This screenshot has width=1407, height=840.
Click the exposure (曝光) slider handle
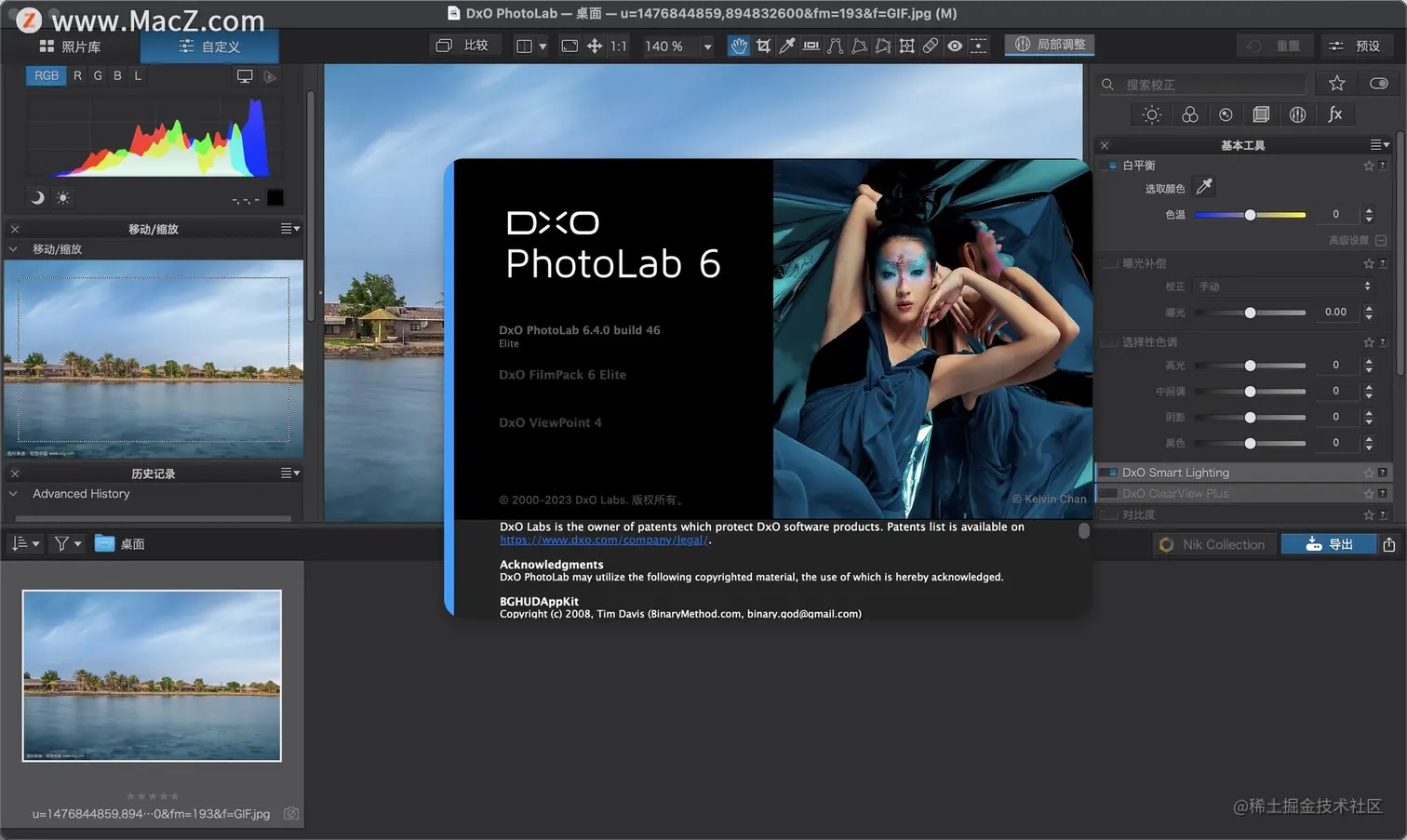coord(1250,313)
